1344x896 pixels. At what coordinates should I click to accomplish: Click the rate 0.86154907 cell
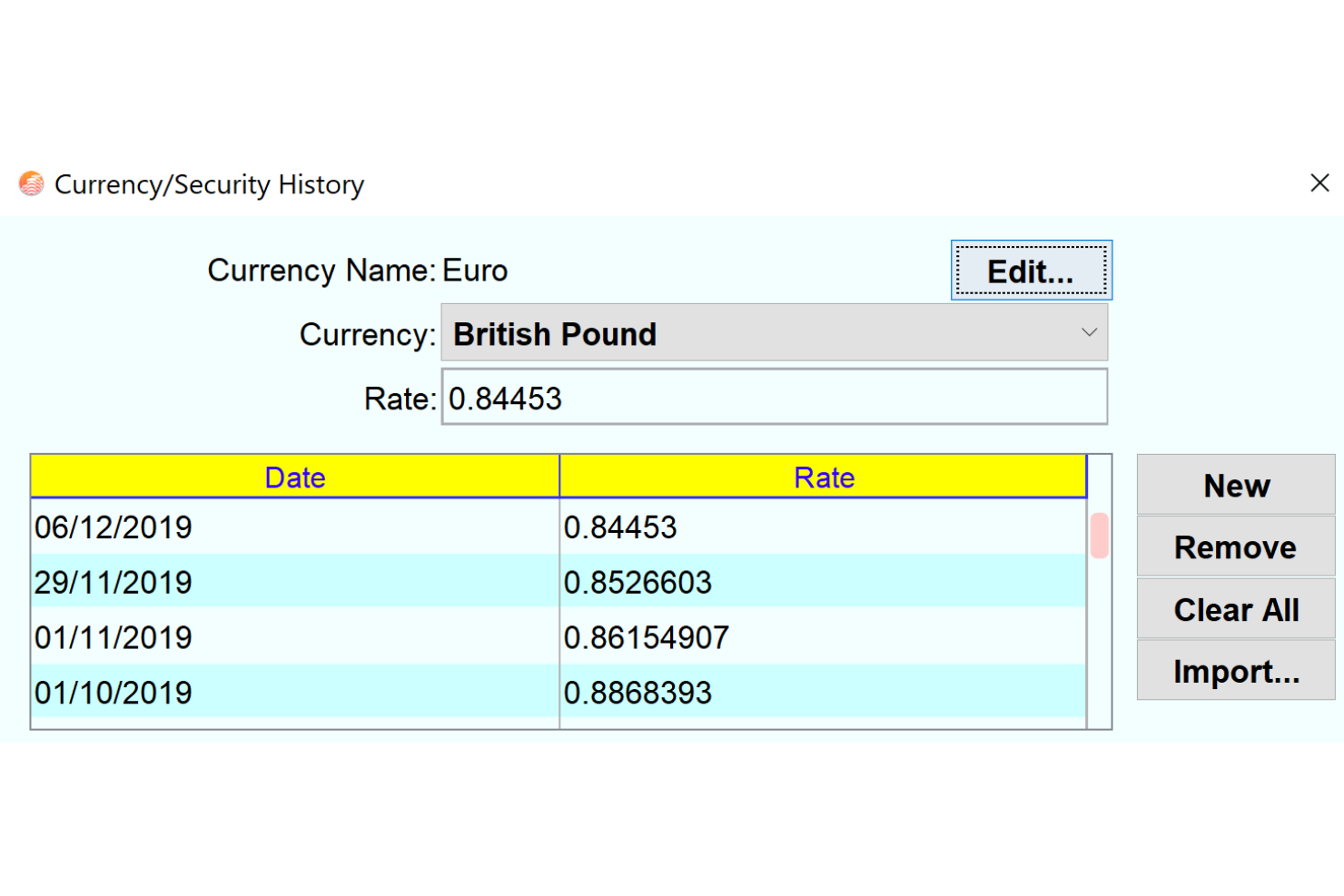(645, 637)
